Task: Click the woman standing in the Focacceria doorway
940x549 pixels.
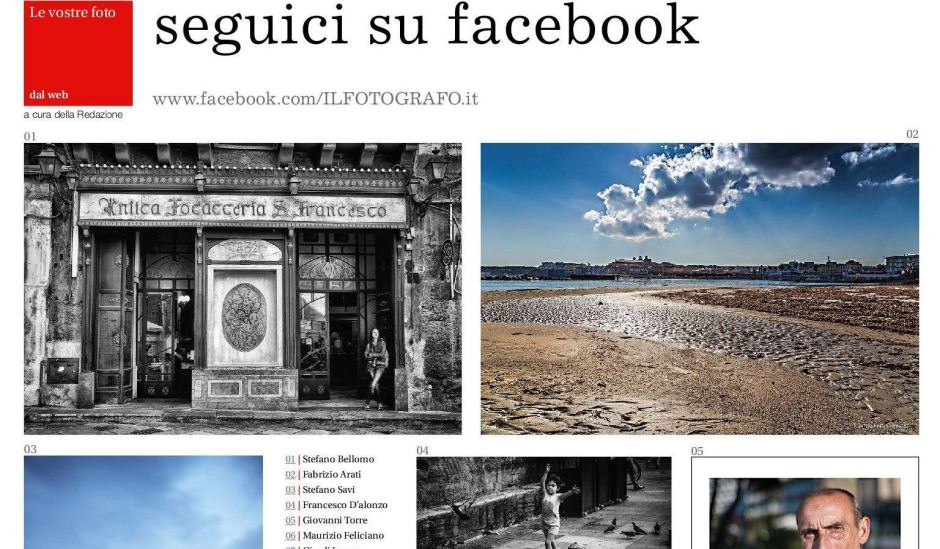Action: click(x=376, y=365)
